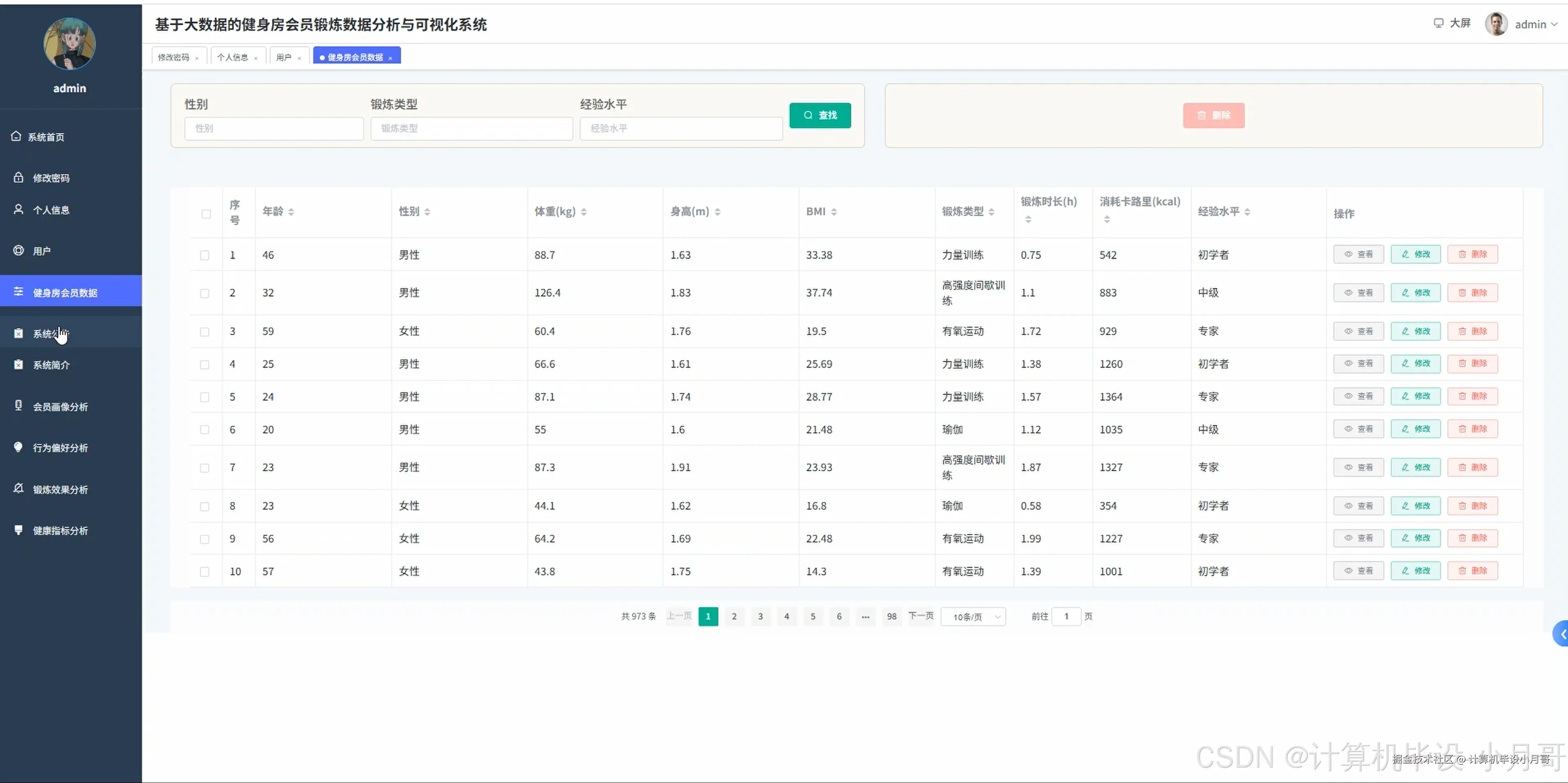Close the 用户 tab with its x

point(299,58)
